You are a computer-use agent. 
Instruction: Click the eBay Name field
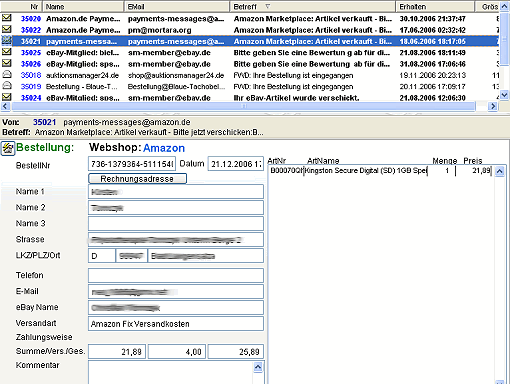(x=176, y=308)
